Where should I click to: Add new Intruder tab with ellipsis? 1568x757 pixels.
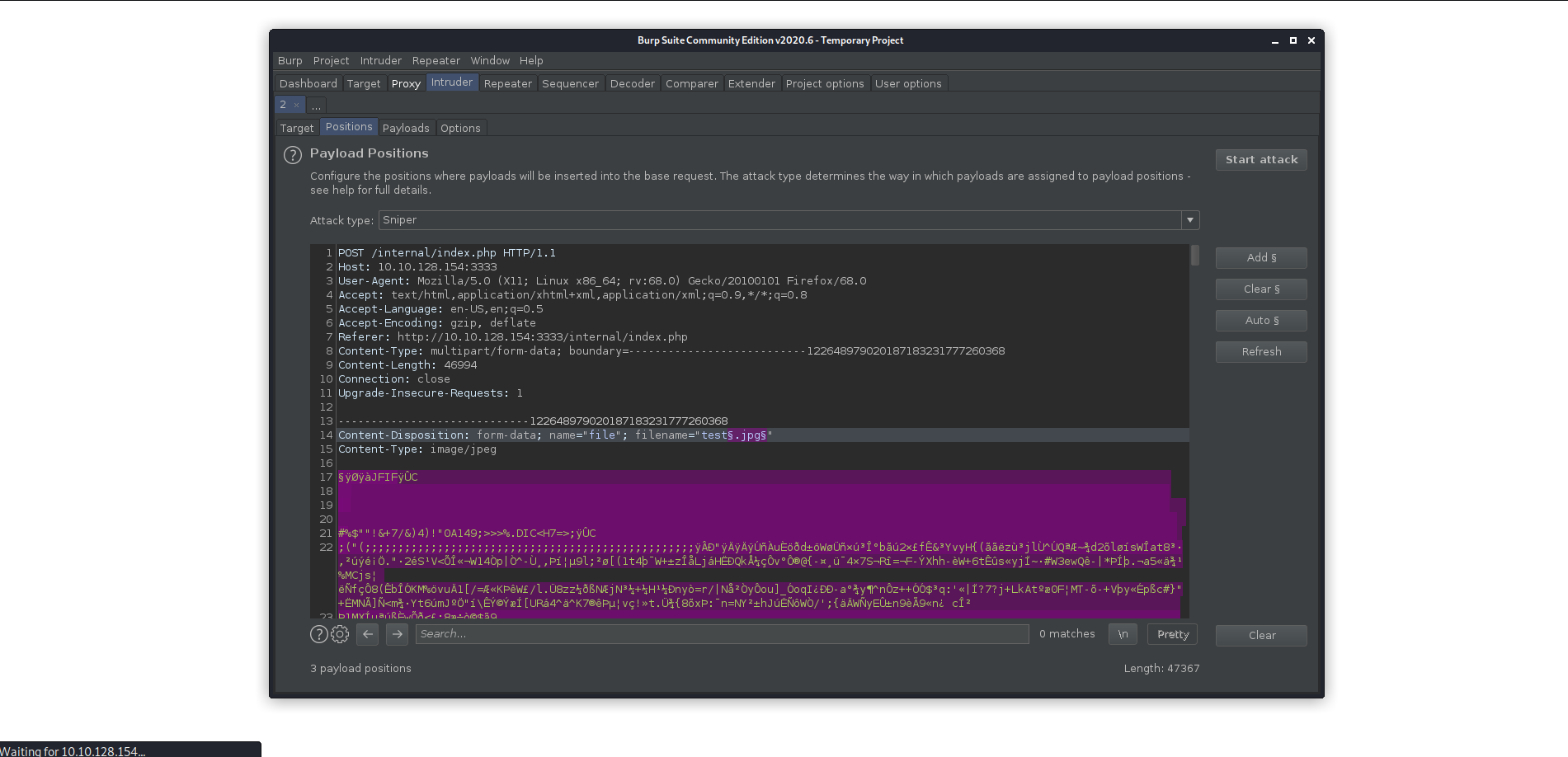[x=316, y=106]
